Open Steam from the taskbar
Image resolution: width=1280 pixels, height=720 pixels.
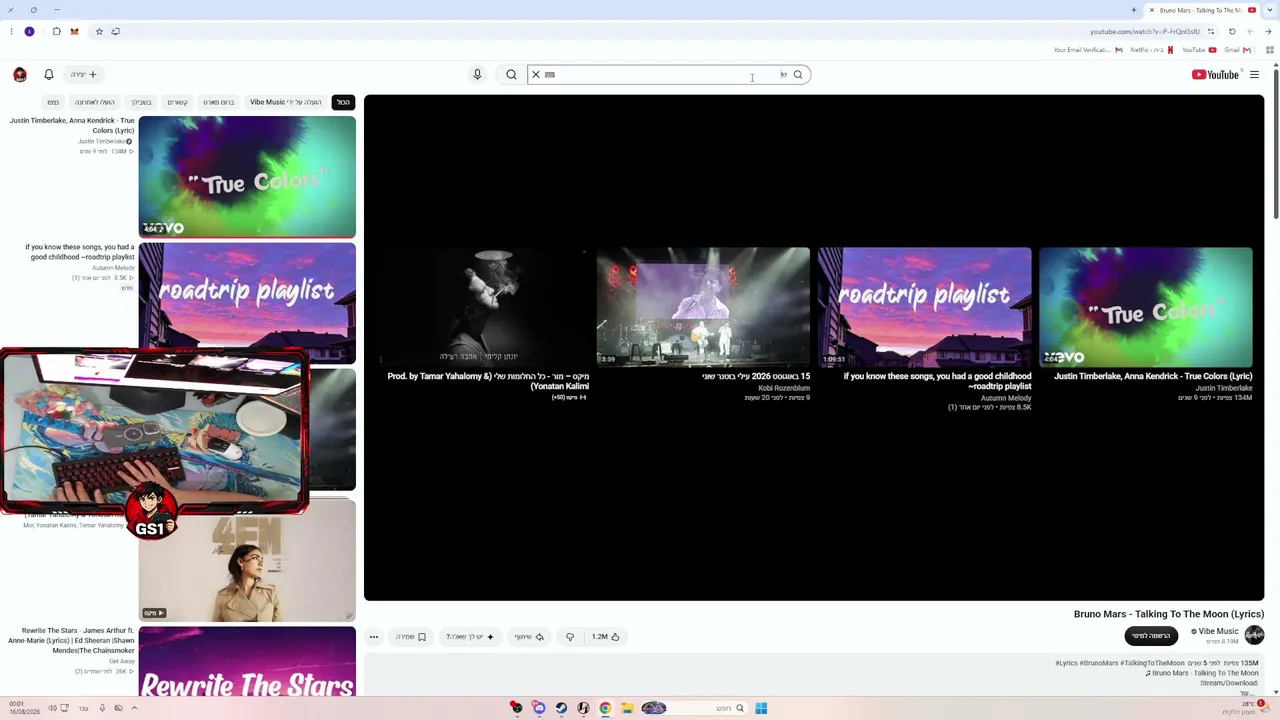tap(561, 708)
